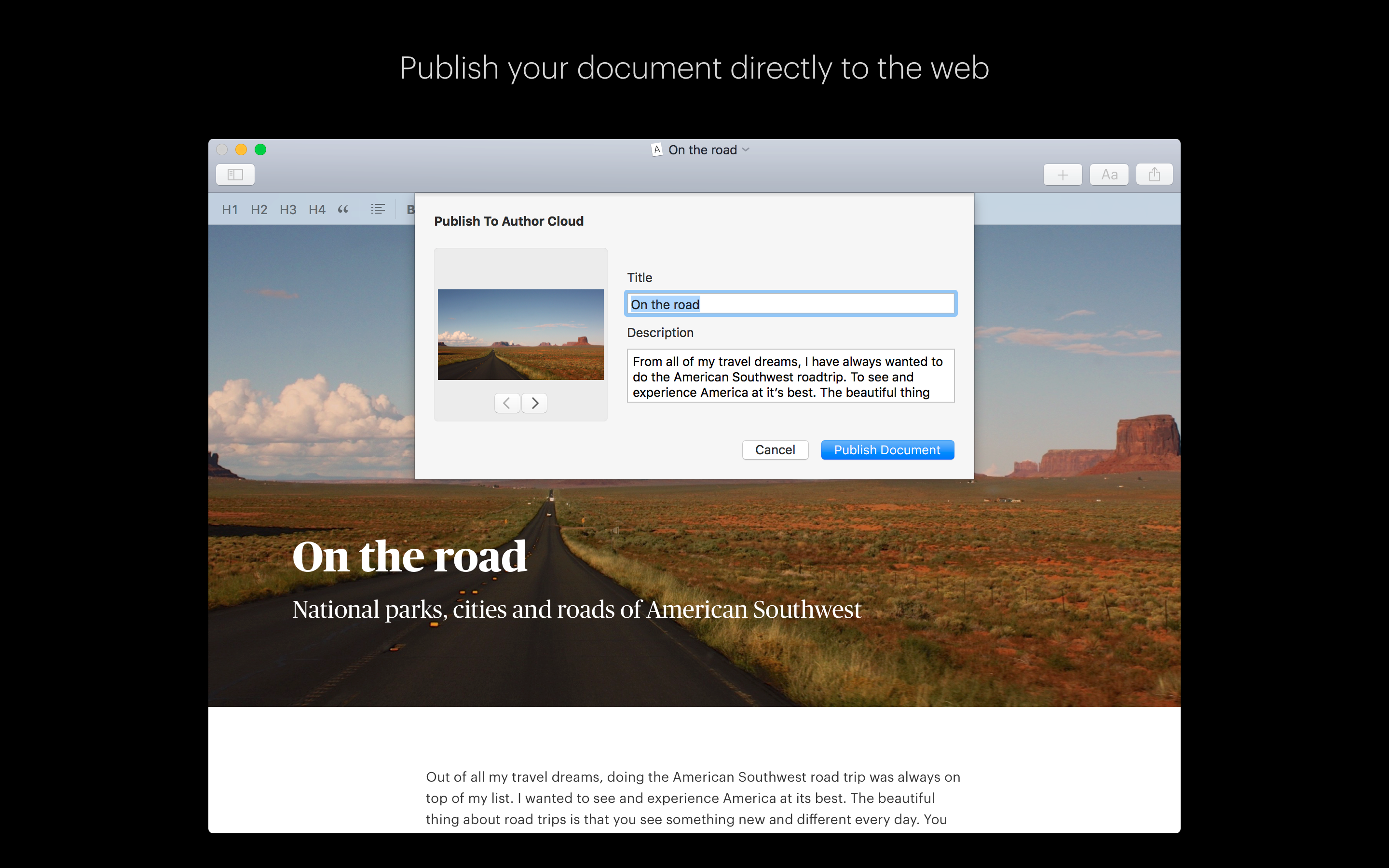Click inside the Description text box
The height and width of the screenshot is (868, 1389).
(x=790, y=377)
